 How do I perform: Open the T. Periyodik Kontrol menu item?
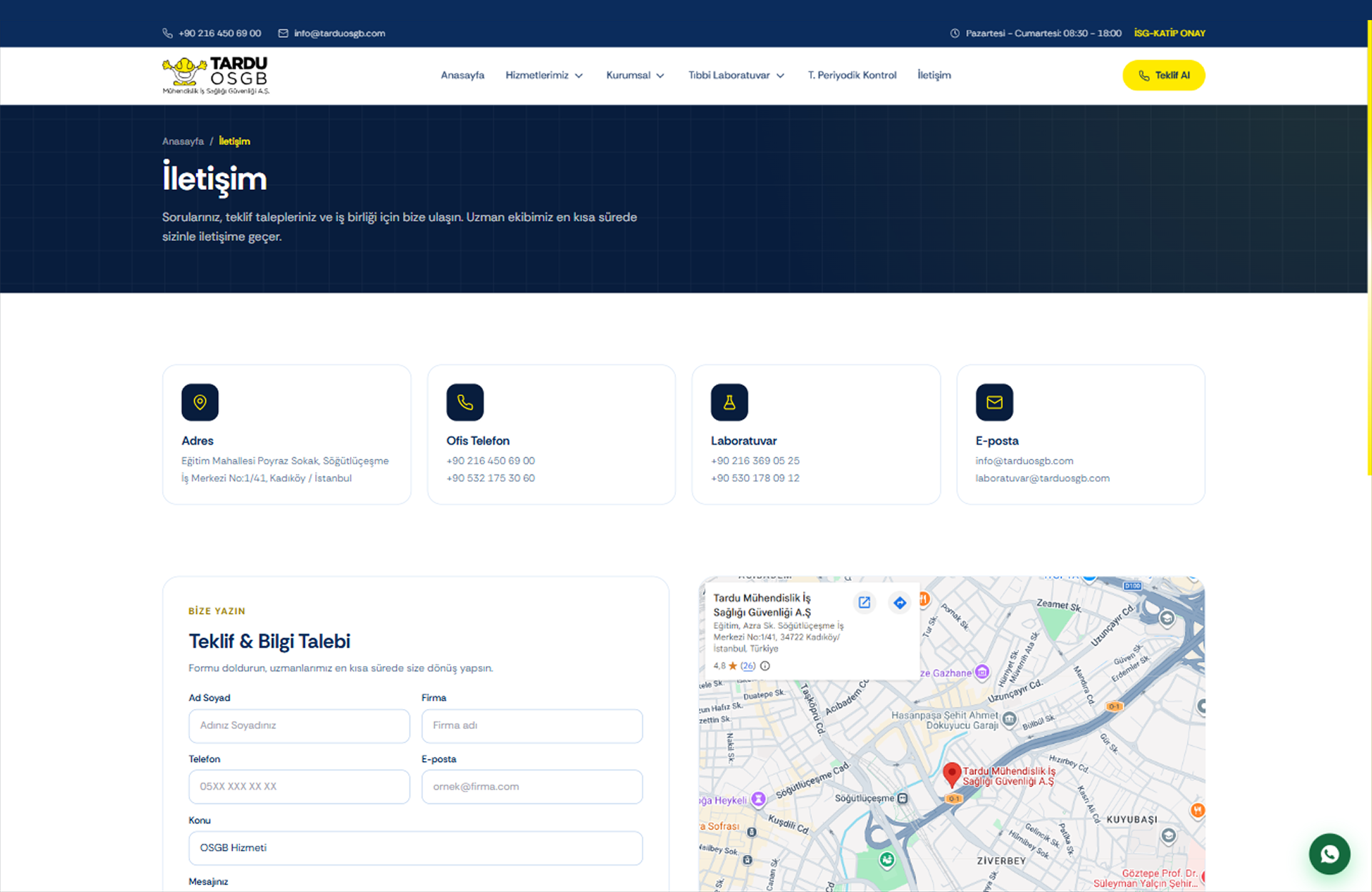point(852,75)
